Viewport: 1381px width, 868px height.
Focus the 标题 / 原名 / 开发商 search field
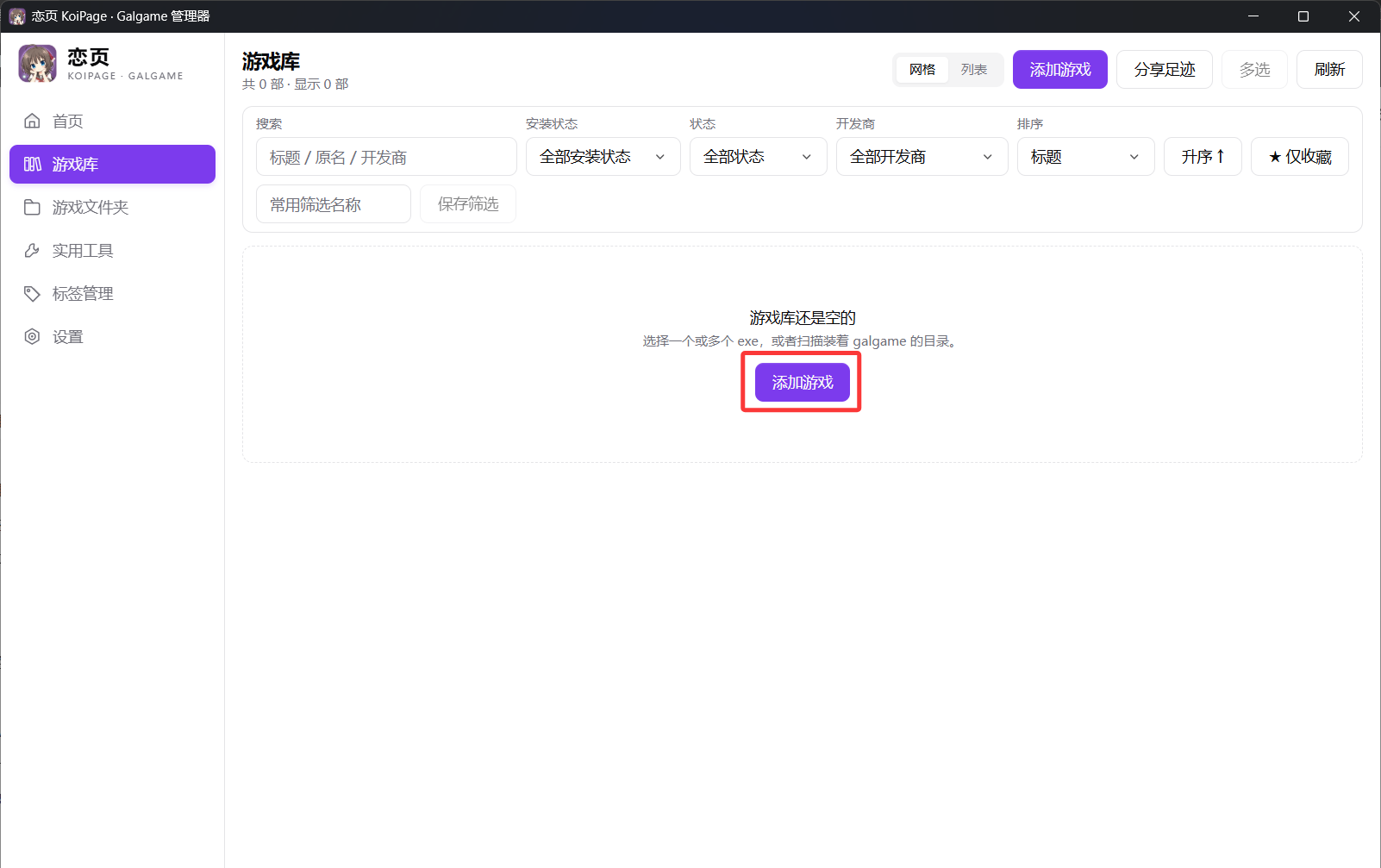pos(386,157)
